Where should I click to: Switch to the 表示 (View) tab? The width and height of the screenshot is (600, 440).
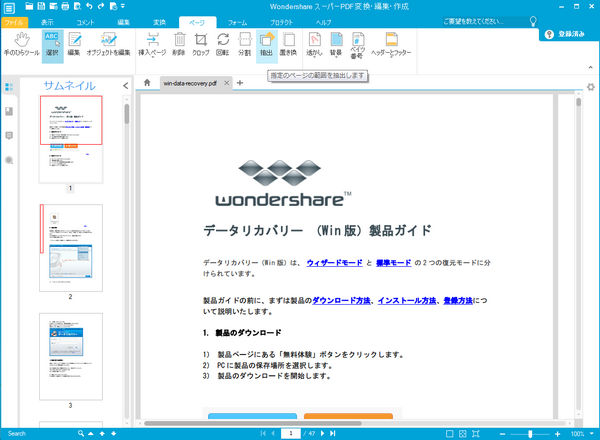coord(47,23)
